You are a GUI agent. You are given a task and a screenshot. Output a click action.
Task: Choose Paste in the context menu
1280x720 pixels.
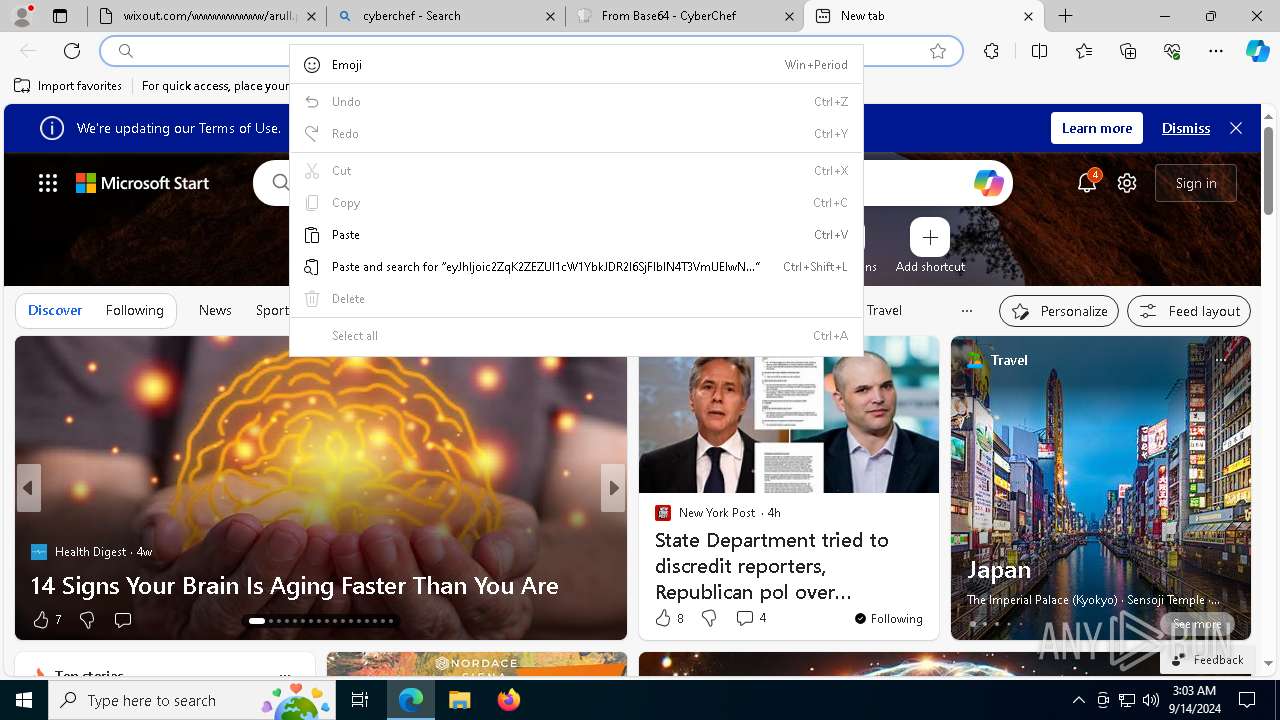click(576, 235)
